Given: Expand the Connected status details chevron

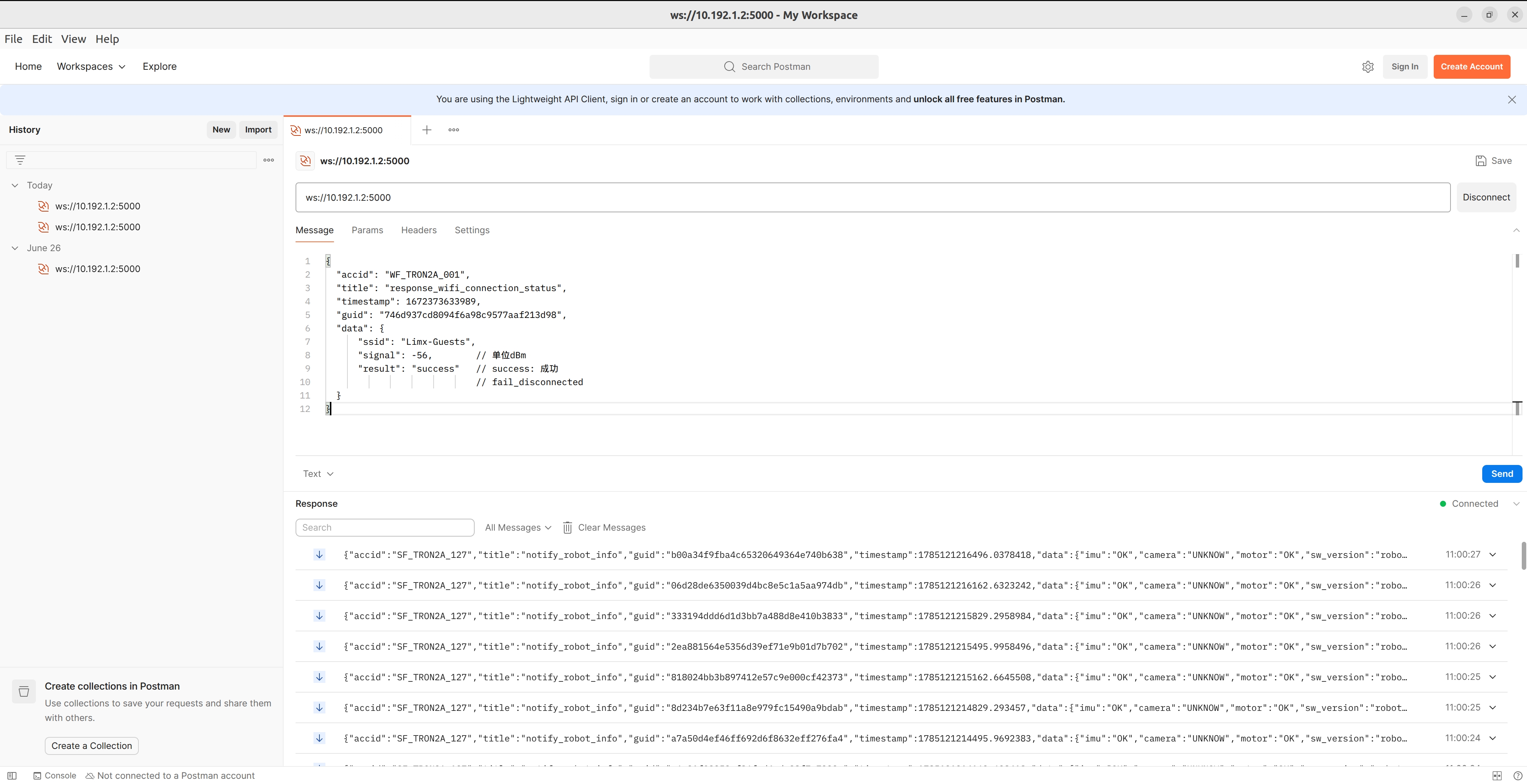Looking at the screenshot, I should pos(1516,504).
